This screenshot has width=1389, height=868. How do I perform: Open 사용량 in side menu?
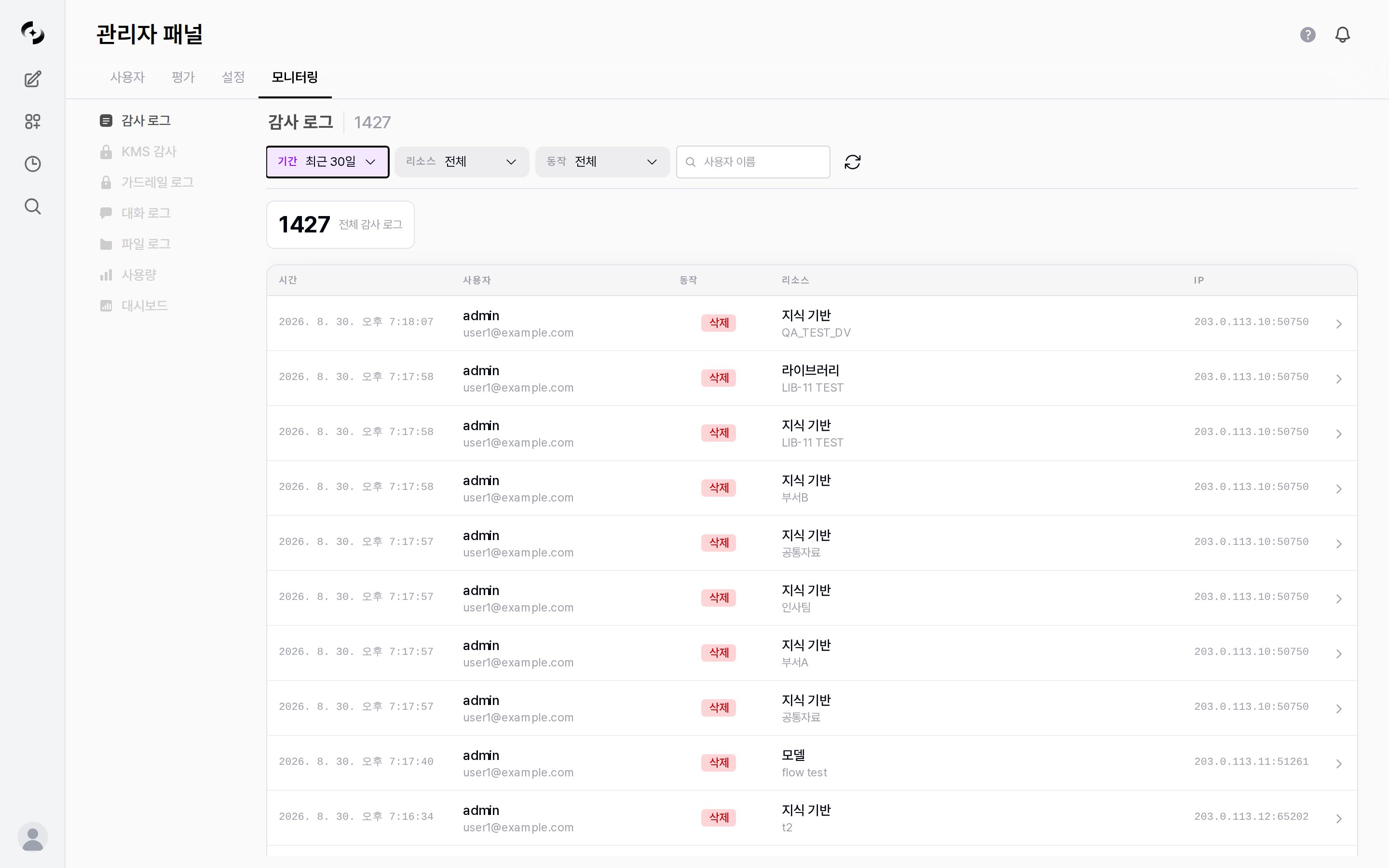point(139,275)
